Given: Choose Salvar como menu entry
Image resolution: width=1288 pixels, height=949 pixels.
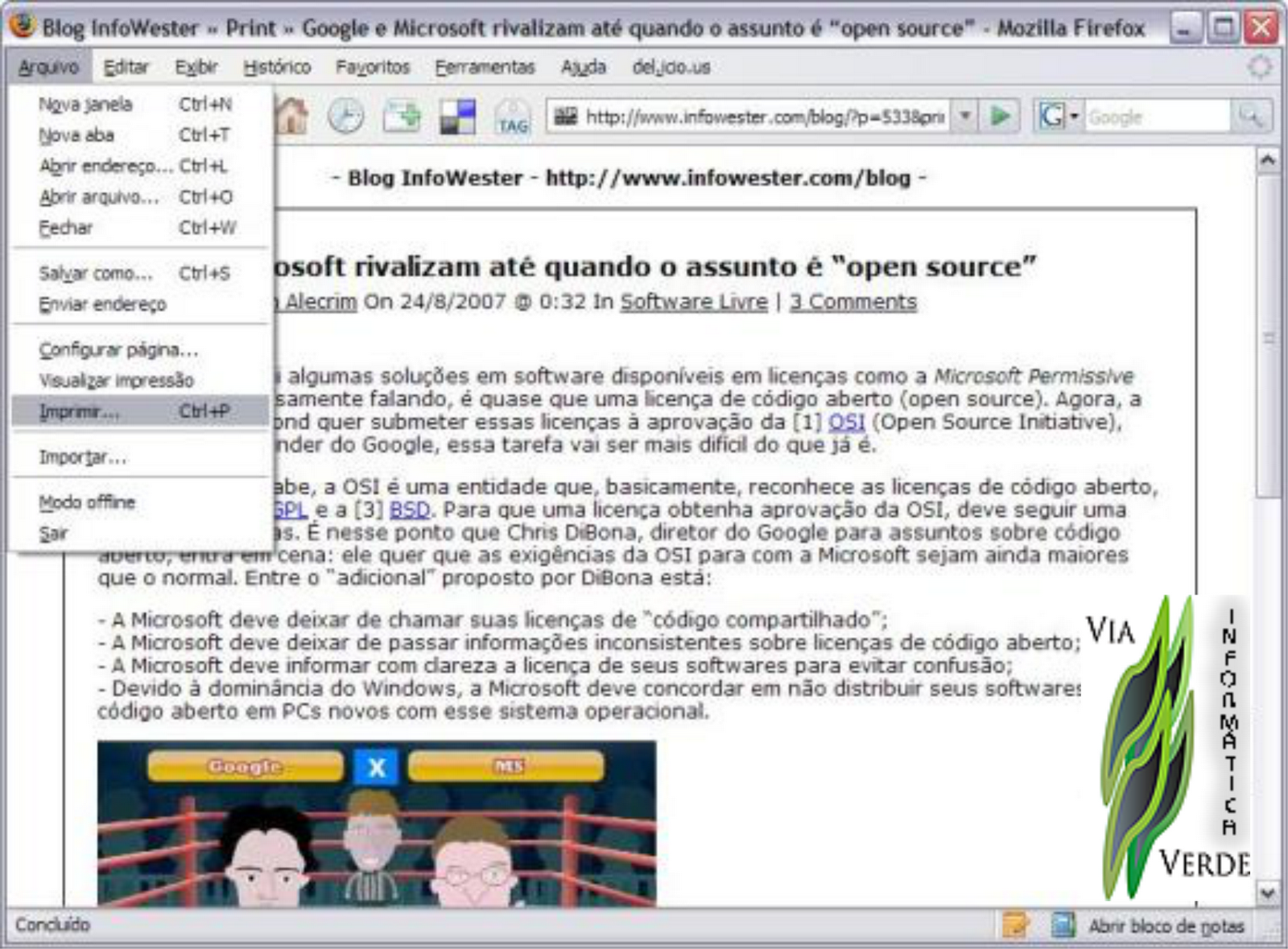Looking at the screenshot, I should click(x=141, y=273).
